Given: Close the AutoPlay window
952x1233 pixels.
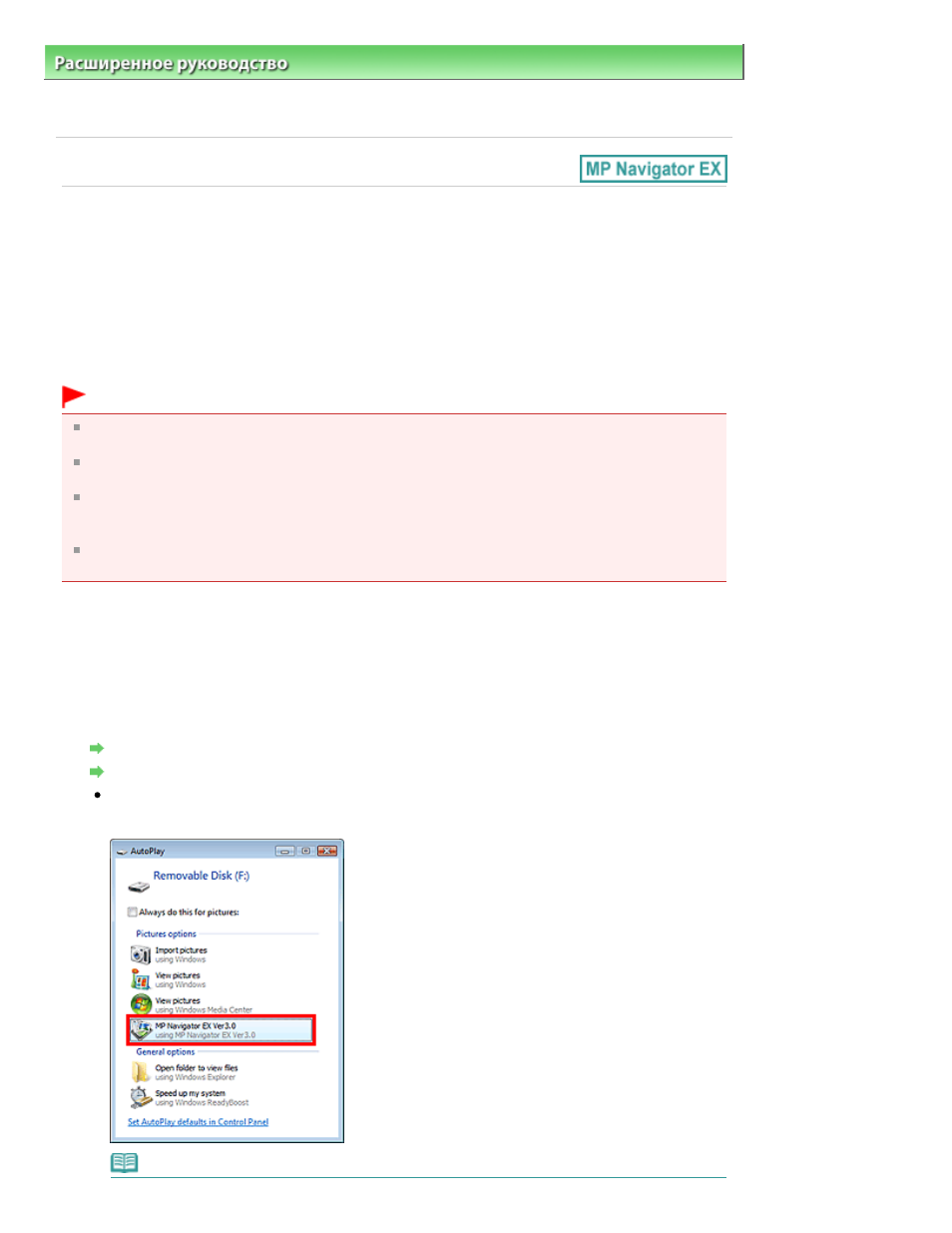Looking at the screenshot, I should (x=327, y=851).
